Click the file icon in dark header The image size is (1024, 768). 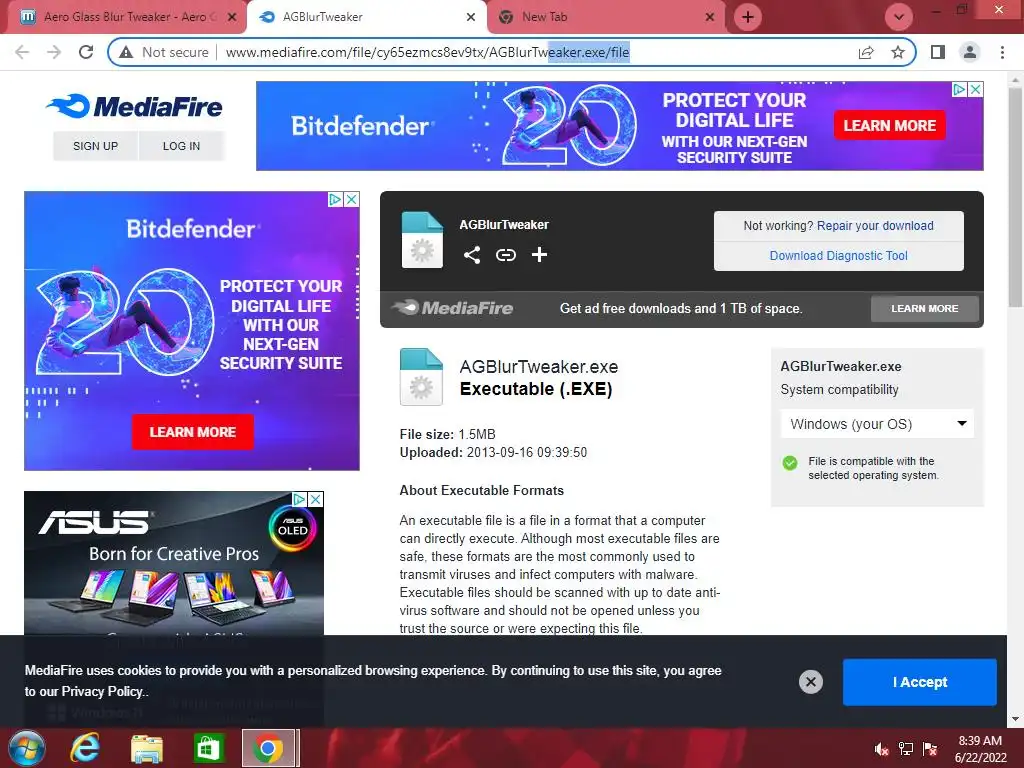pos(422,240)
